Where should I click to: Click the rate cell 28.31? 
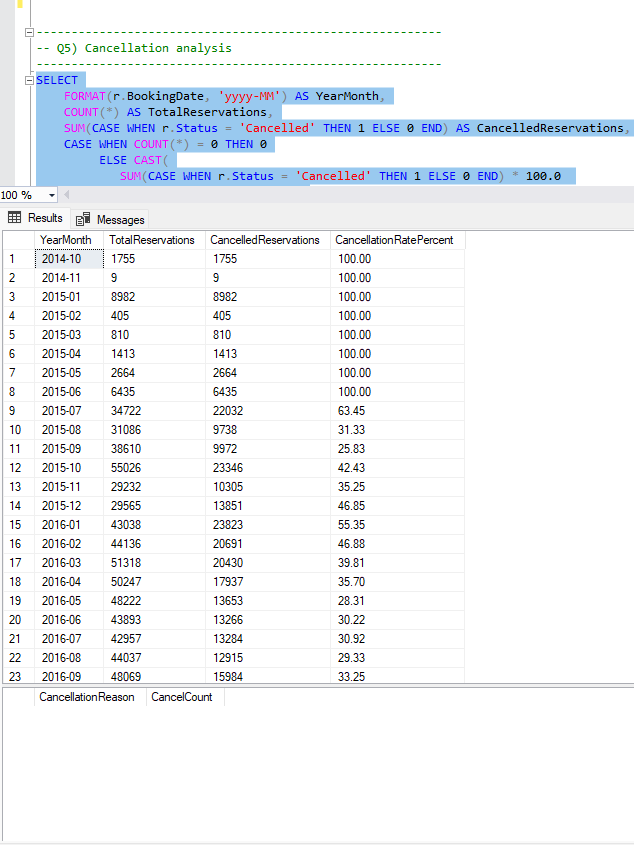click(x=398, y=601)
